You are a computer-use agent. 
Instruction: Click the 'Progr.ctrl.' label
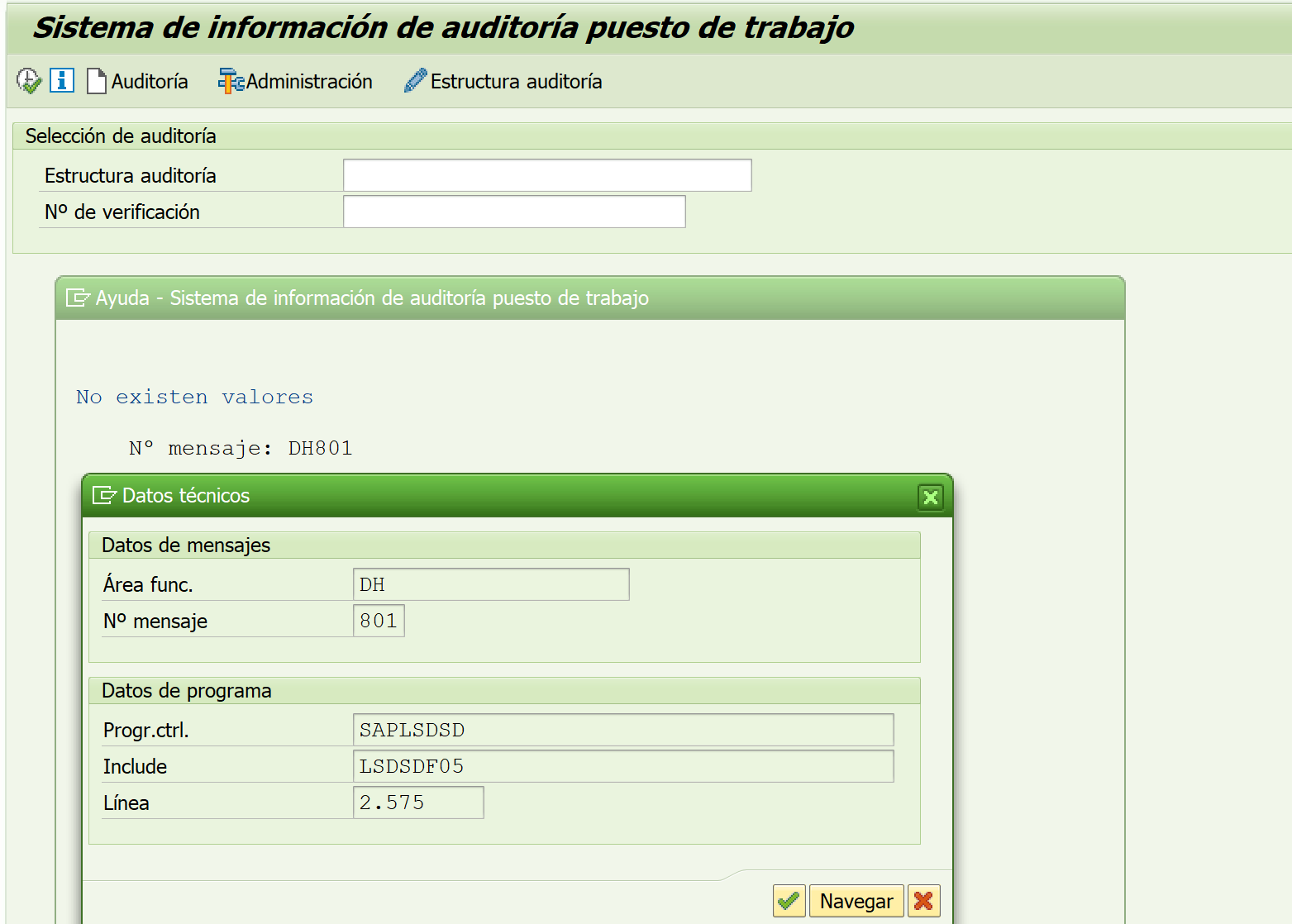point(146,731)
